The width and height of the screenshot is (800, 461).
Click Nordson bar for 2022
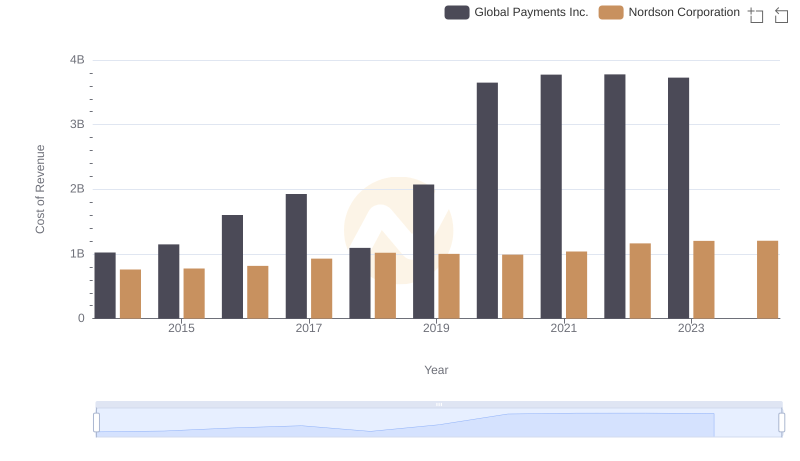pyautogui.click(x=640, y=281)
